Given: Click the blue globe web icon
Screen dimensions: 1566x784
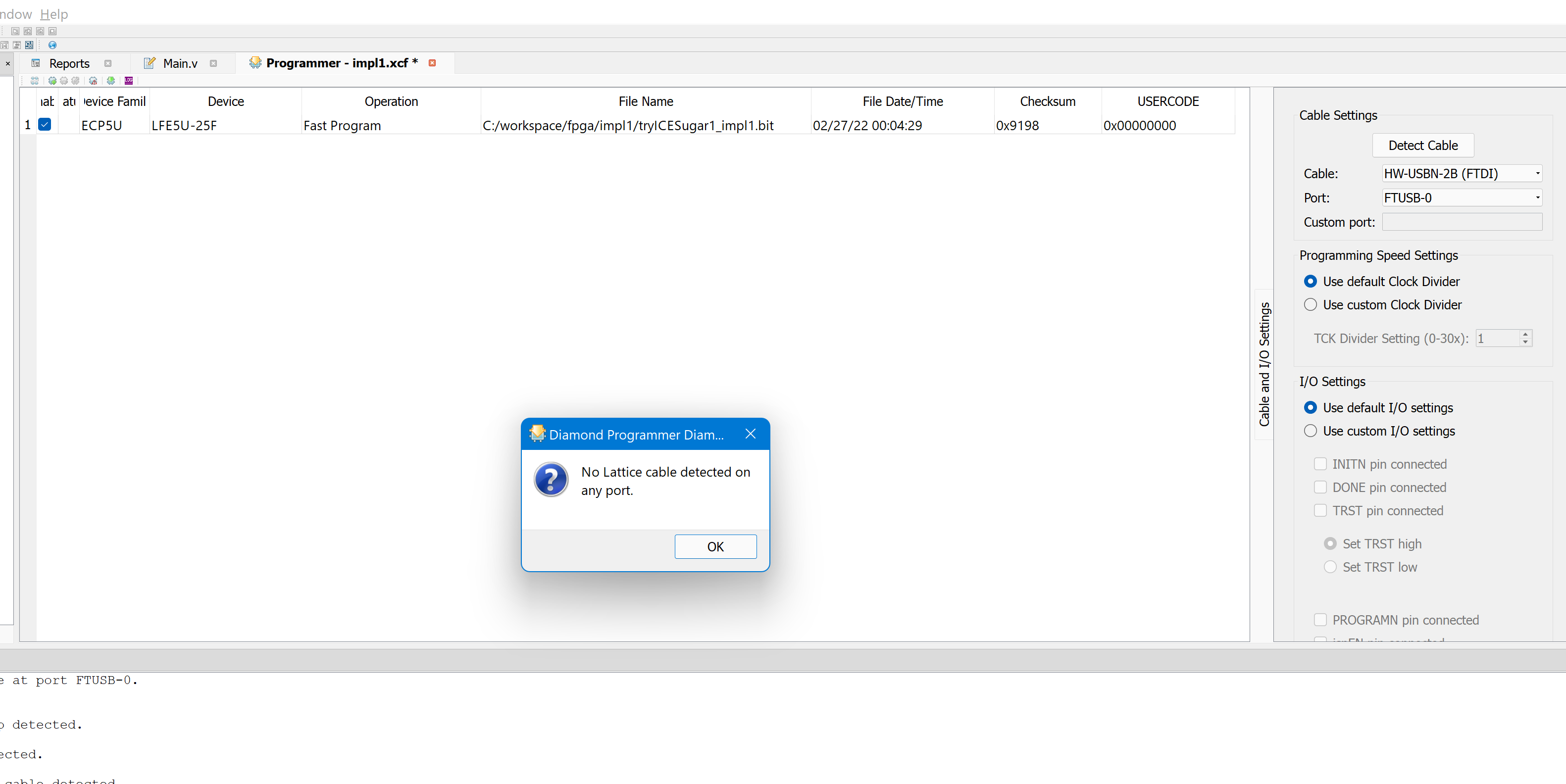Looking at the screenshot, I should coord(52,45).
